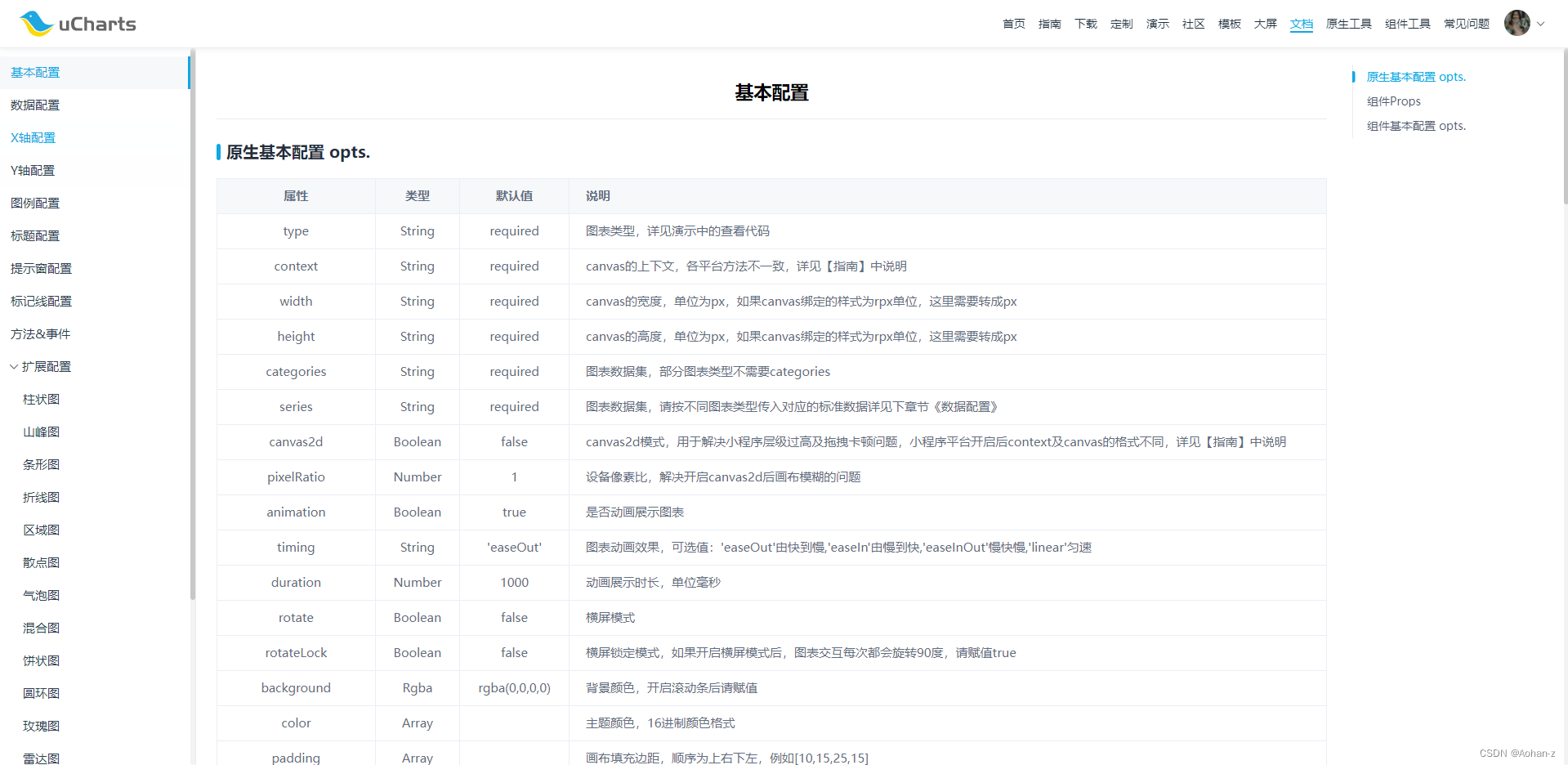Screen dimensions: 1568x765
Task: Navigate to 常见问题
Action: click(1466, 24)
